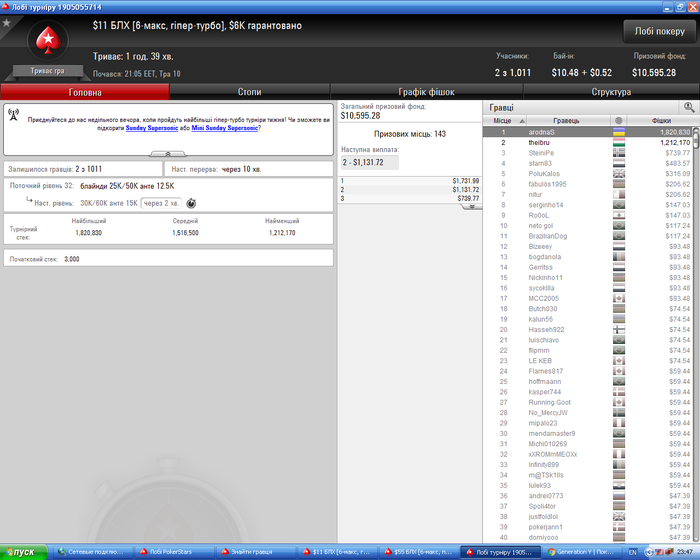This screenshot has height=560, width=700.
Task: Sort by Гравець column header
Action: coord(568,121)
